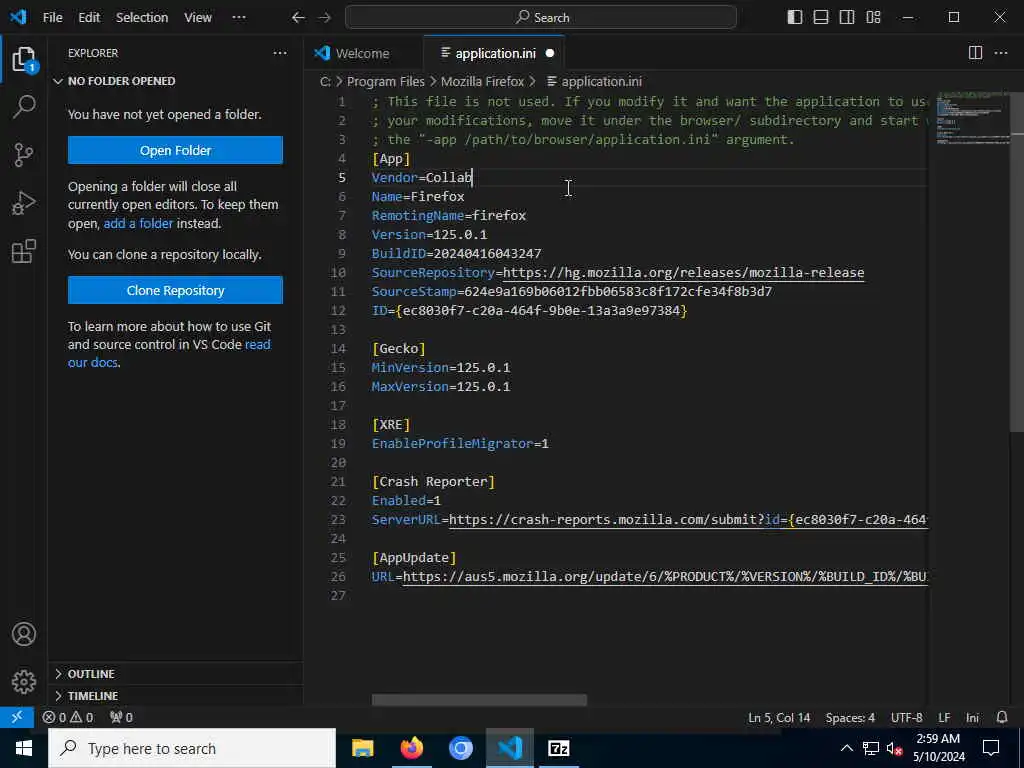Open the 'read our docs' link
Screen dimensions: 1024x768
(x=169, y=353)
